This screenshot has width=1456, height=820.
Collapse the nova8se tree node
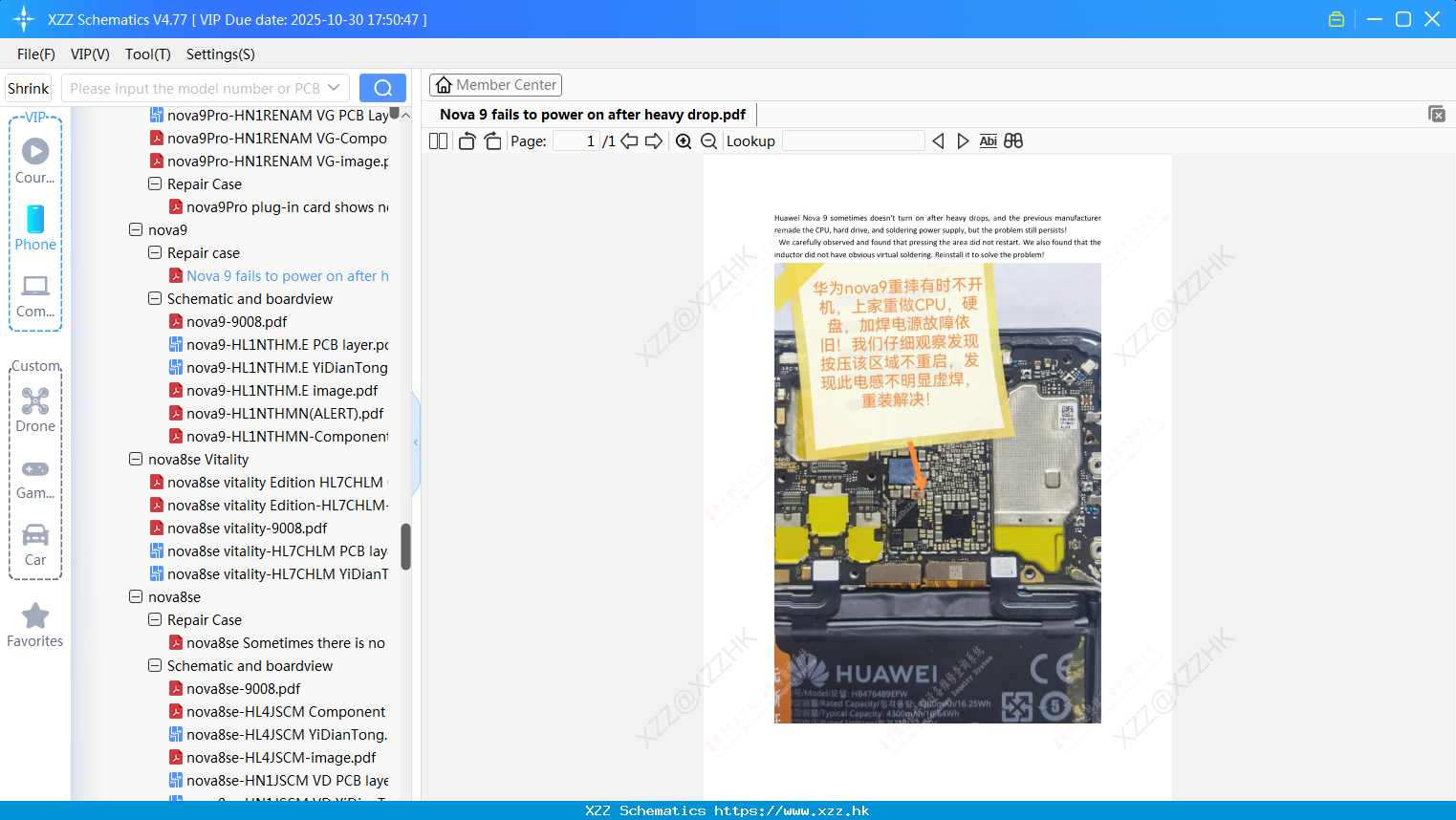(136, 596)
